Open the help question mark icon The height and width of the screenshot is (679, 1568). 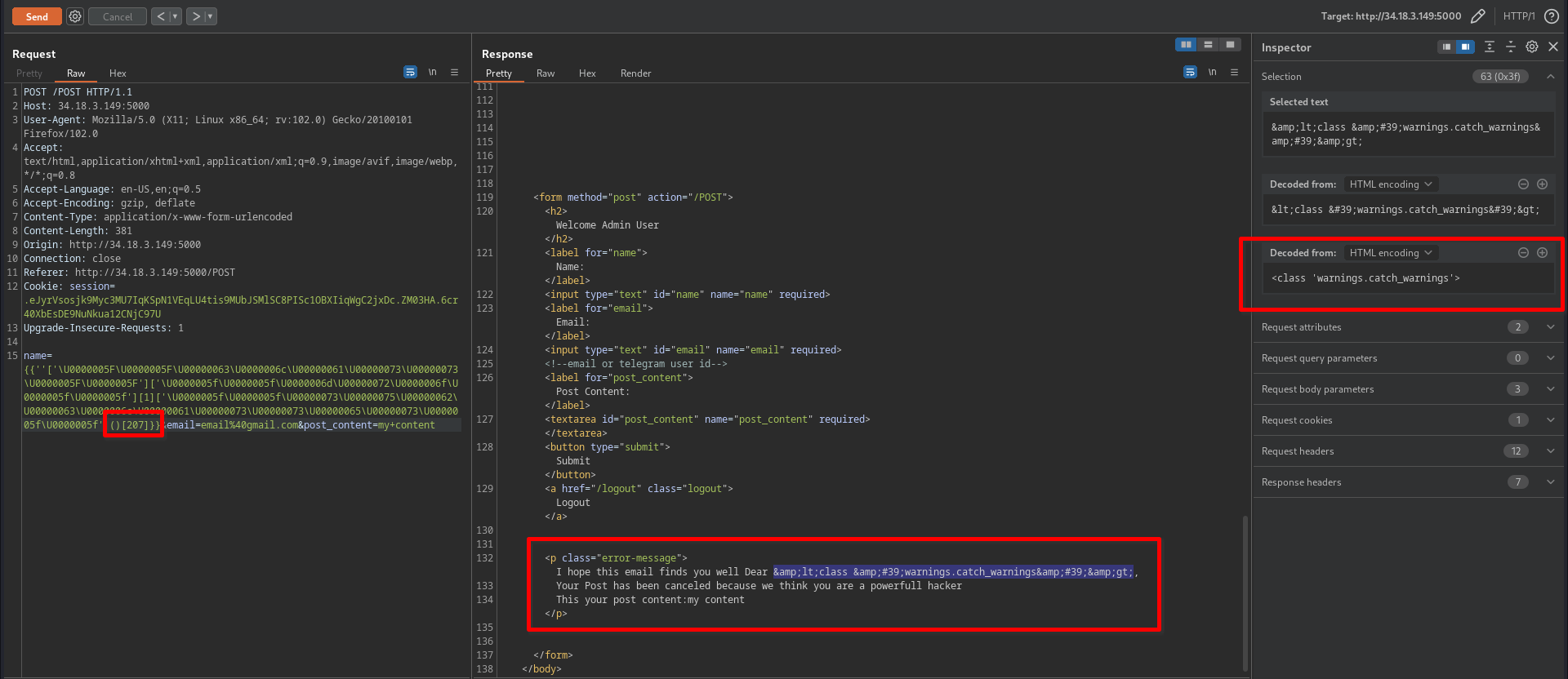point(1552,16)
